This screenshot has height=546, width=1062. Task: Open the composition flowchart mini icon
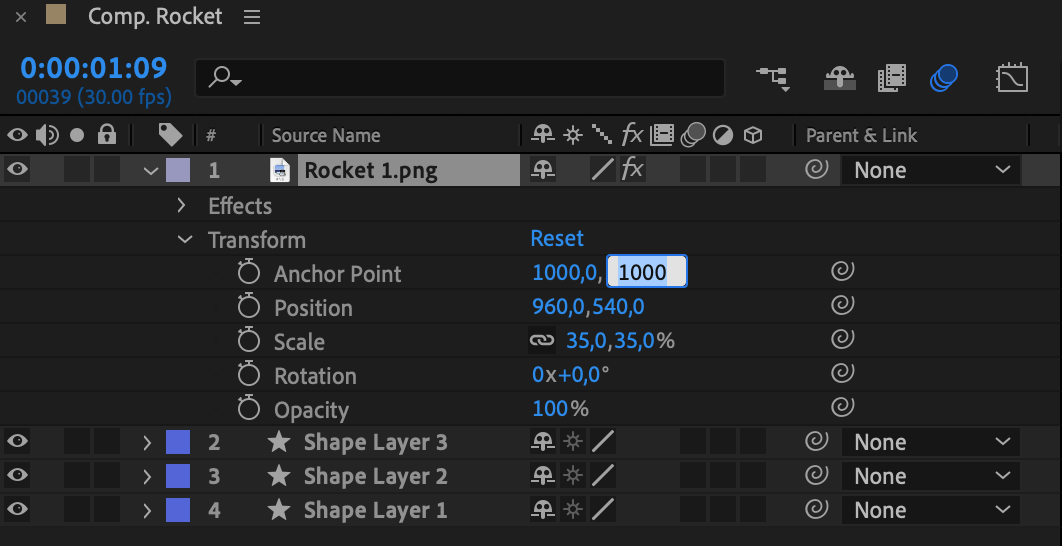(772, 78)
